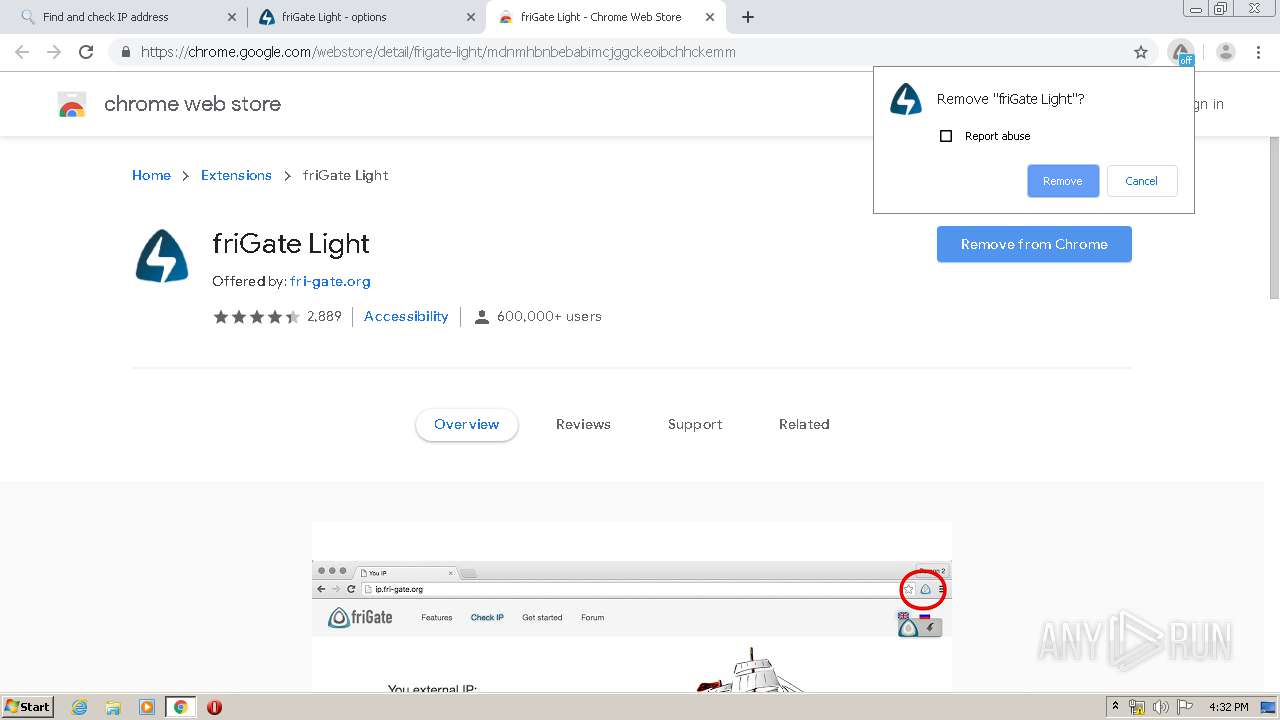This screenshot has height=720, width=1280.
Task: Click the Action Center flag icon
Action: 1184,707
